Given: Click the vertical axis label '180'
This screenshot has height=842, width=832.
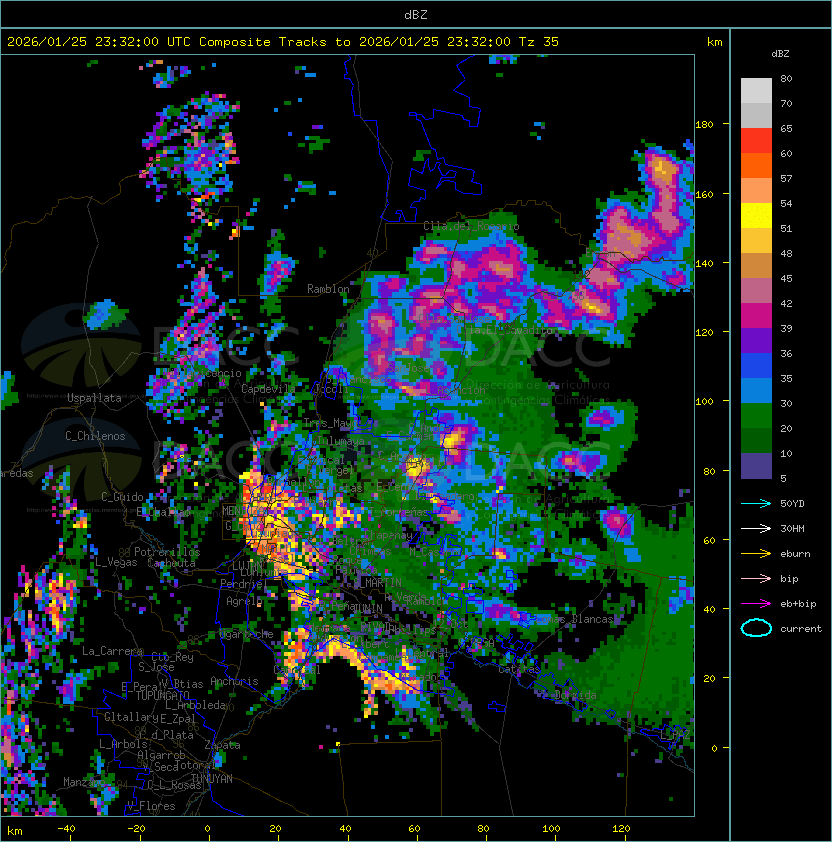Looking at the screenshot, I should 704,125.
